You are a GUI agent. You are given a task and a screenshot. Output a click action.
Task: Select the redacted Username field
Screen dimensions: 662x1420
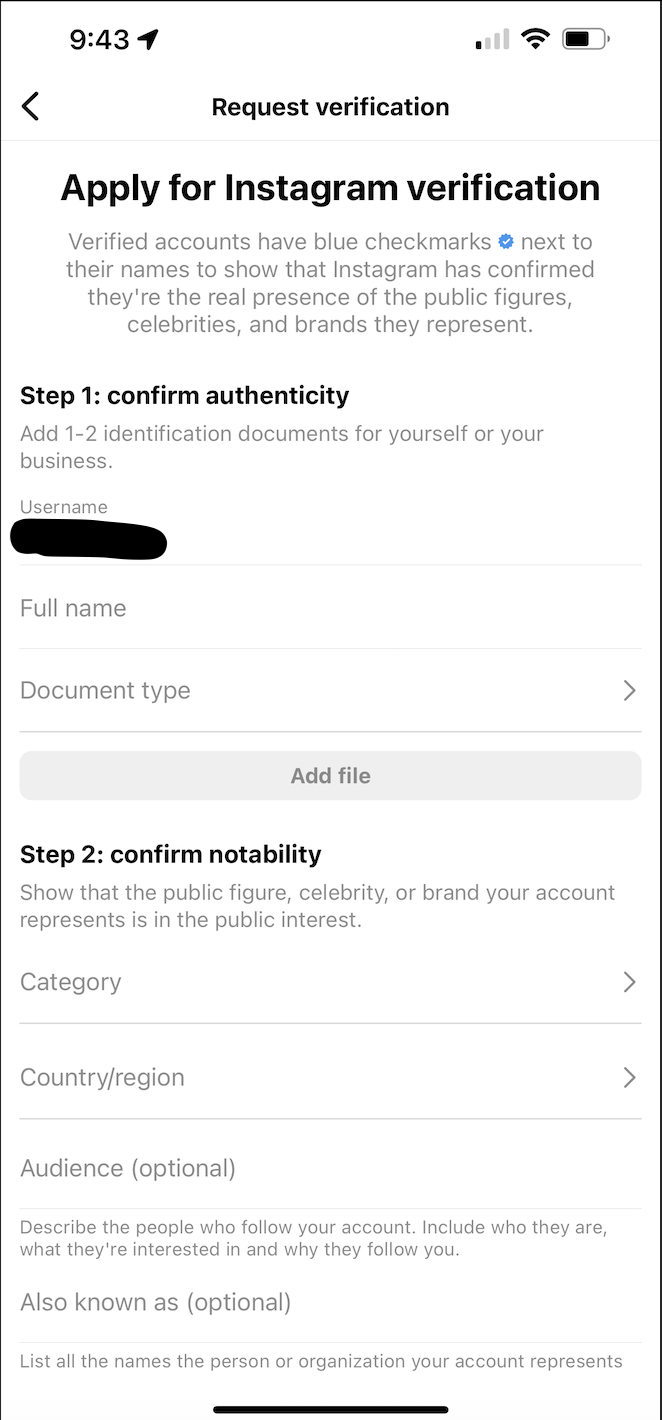[90, 539]
